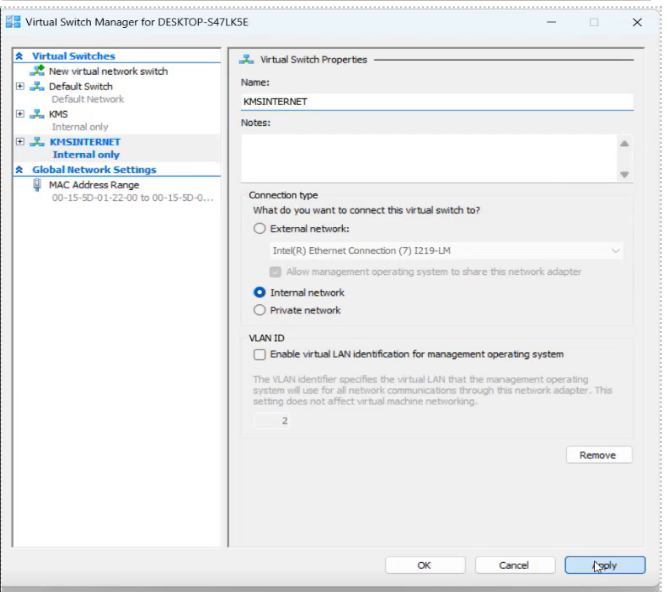Click the 'Default Network' subtitle text
Image resolution: width=671 pixels, height=592 pixels.
[x=88, y=99]
